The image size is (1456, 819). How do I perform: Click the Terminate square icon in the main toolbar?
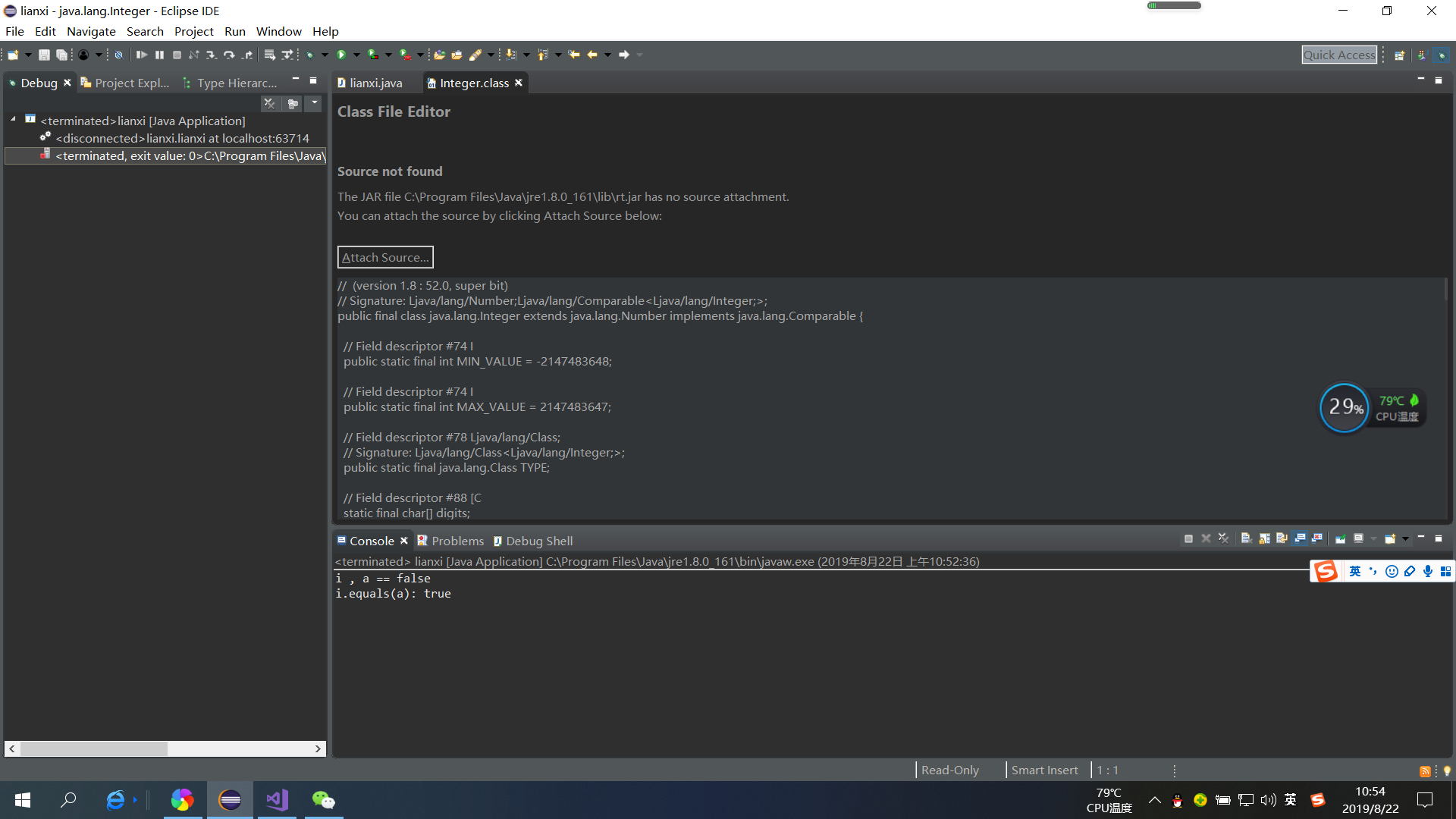[177, 55]
